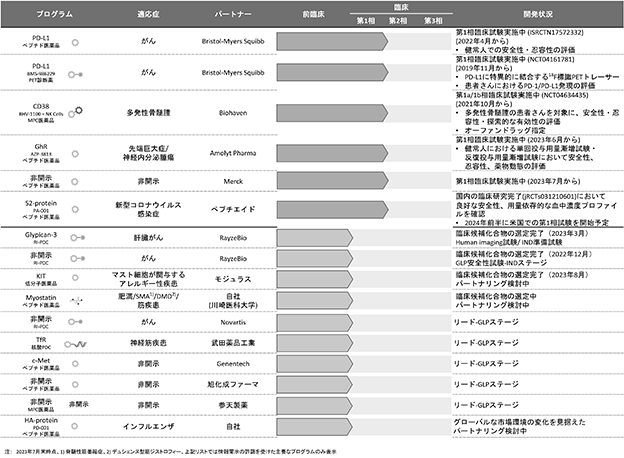This screenshot has height=458, width=624.
Task: Click the CD38 program name
Action: click(x=41, y=107)
